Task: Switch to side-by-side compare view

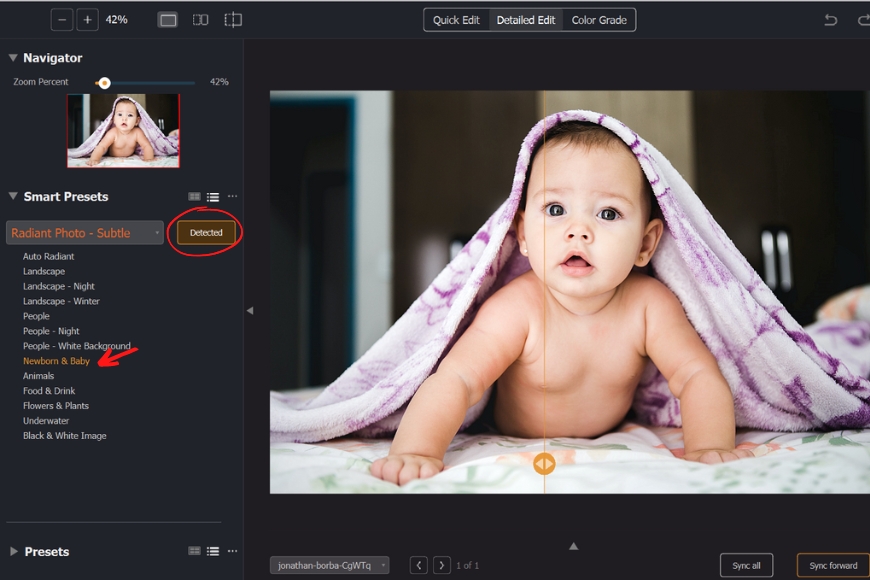Action: [x=200, y=20]
